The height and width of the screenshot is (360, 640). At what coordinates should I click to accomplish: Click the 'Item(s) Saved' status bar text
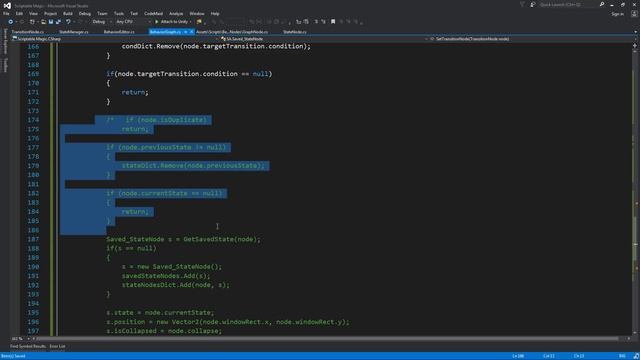tap(13, 356)
